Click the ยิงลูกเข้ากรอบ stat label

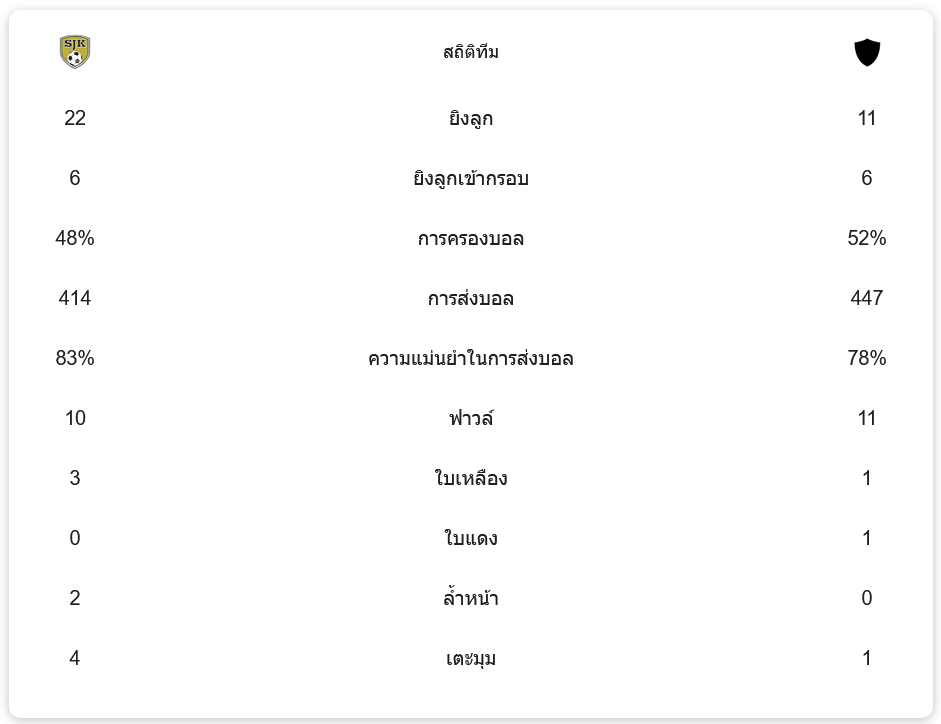click(470, 178)
